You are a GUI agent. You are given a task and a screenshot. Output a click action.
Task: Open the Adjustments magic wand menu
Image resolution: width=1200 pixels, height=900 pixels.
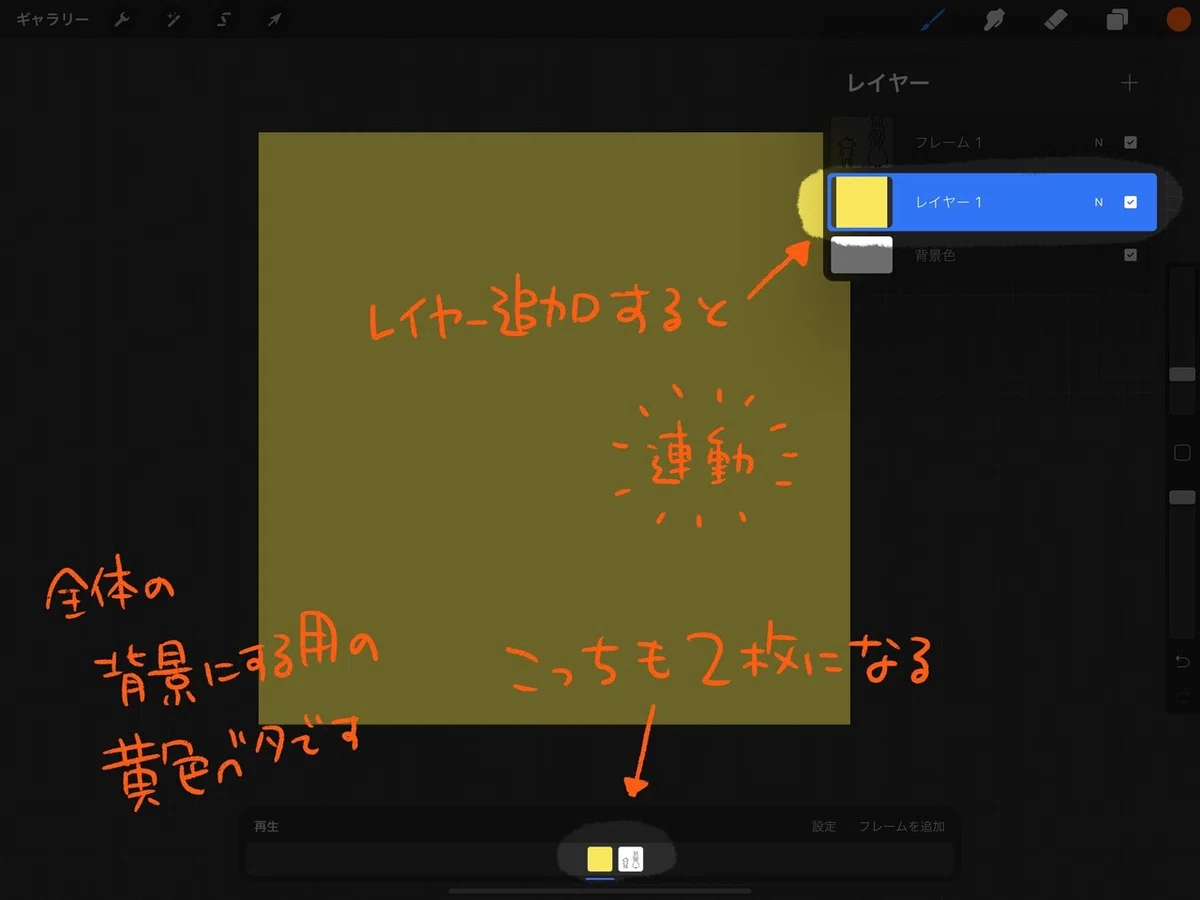[x=173, y=20]
